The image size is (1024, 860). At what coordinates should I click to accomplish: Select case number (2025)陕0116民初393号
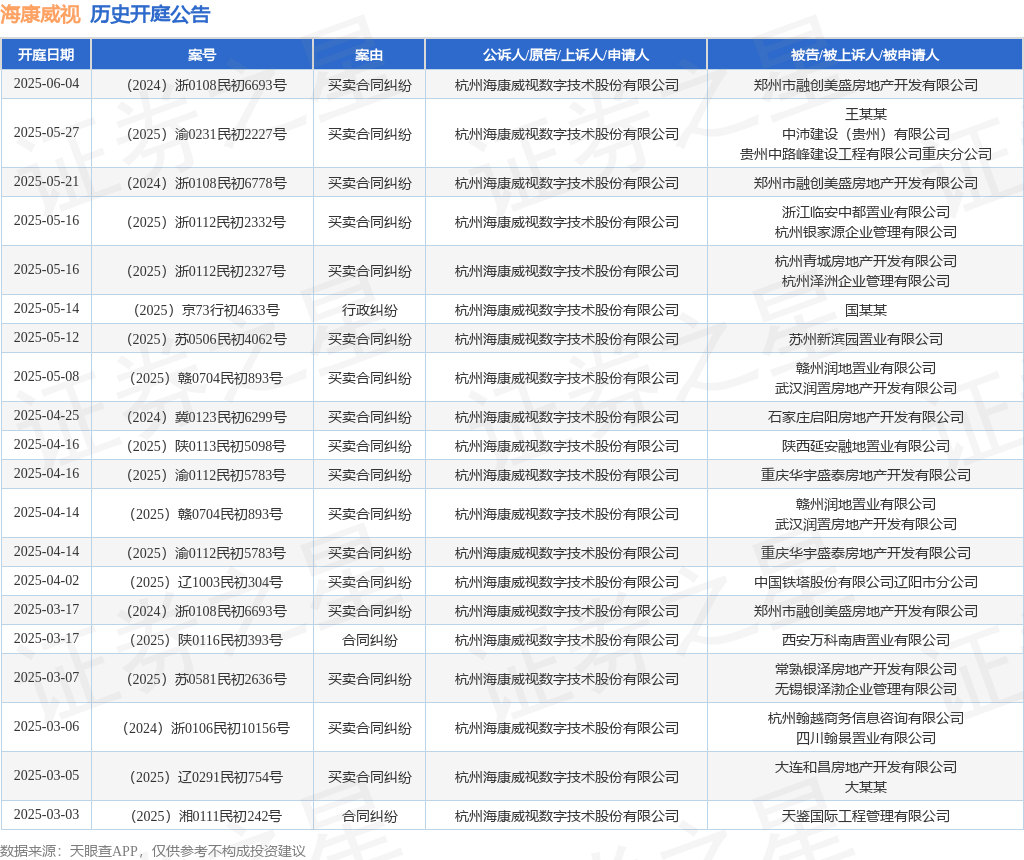pos(206,640)
